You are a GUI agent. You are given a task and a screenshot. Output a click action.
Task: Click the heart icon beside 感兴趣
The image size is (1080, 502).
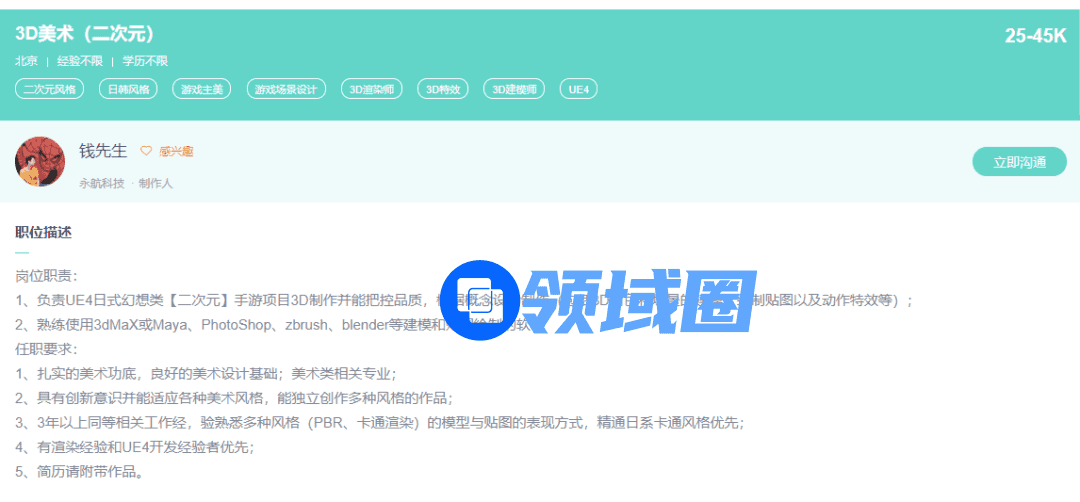click(146, 151)
